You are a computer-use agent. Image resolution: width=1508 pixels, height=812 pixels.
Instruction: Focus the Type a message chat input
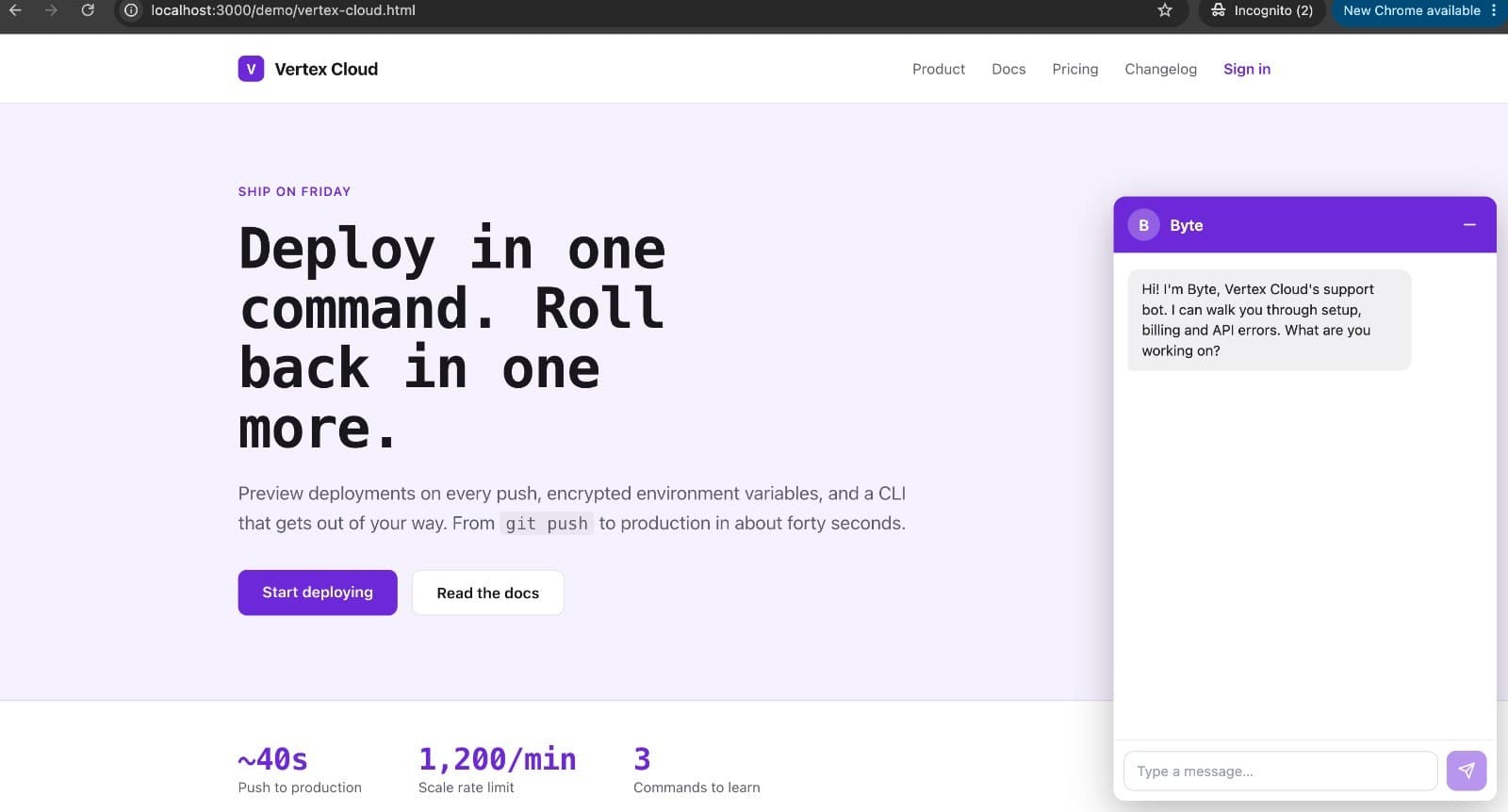(1280, 771)
